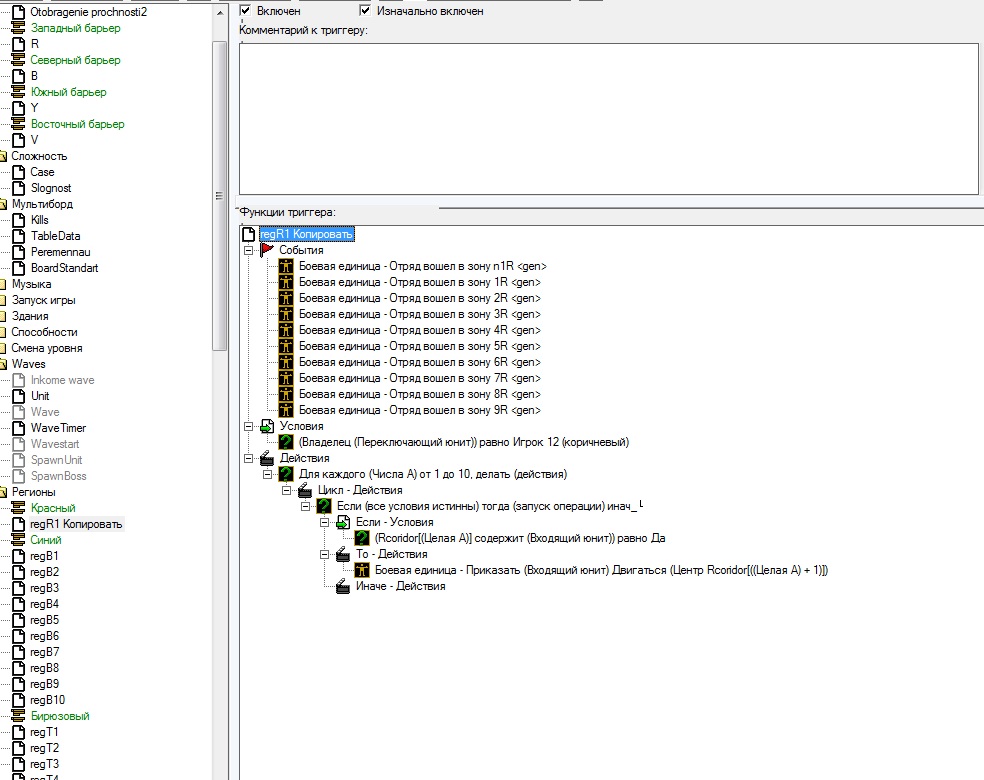Select the Бирюзовый comment
This screenshot has width=984, height=780.
[x=60, y=716]
